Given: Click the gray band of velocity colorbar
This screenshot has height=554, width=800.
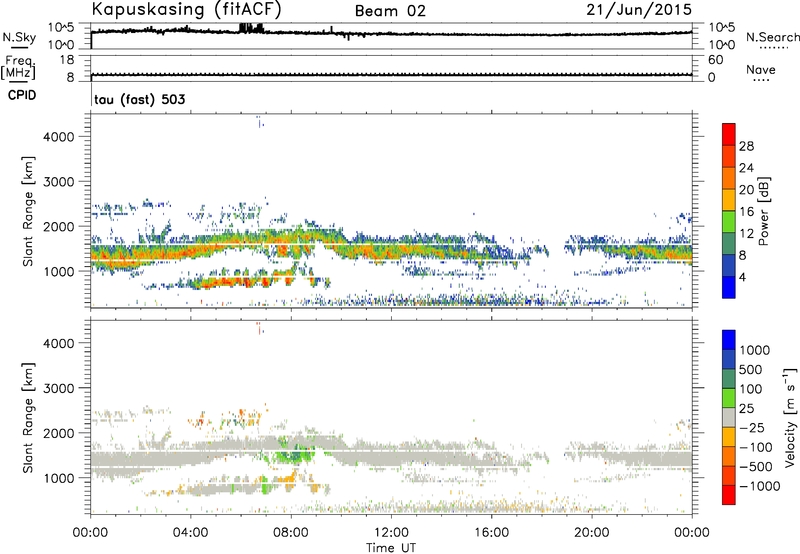Looking at the screenshot, I should tap(729, 417).
